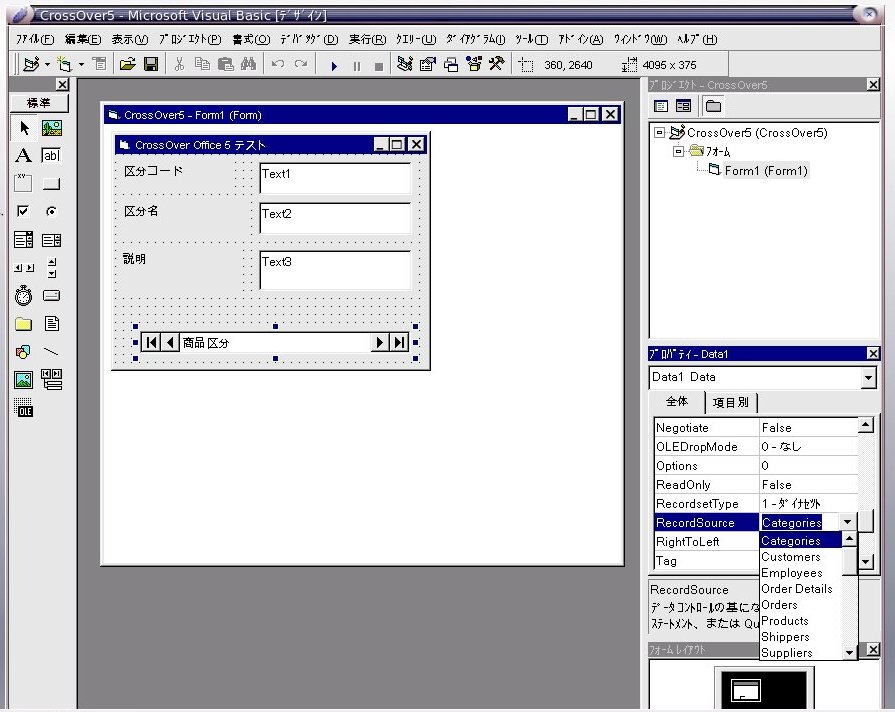Select the Timer stopwatch control tool
This screenshot has height=712, width=895.
[23, 296]
